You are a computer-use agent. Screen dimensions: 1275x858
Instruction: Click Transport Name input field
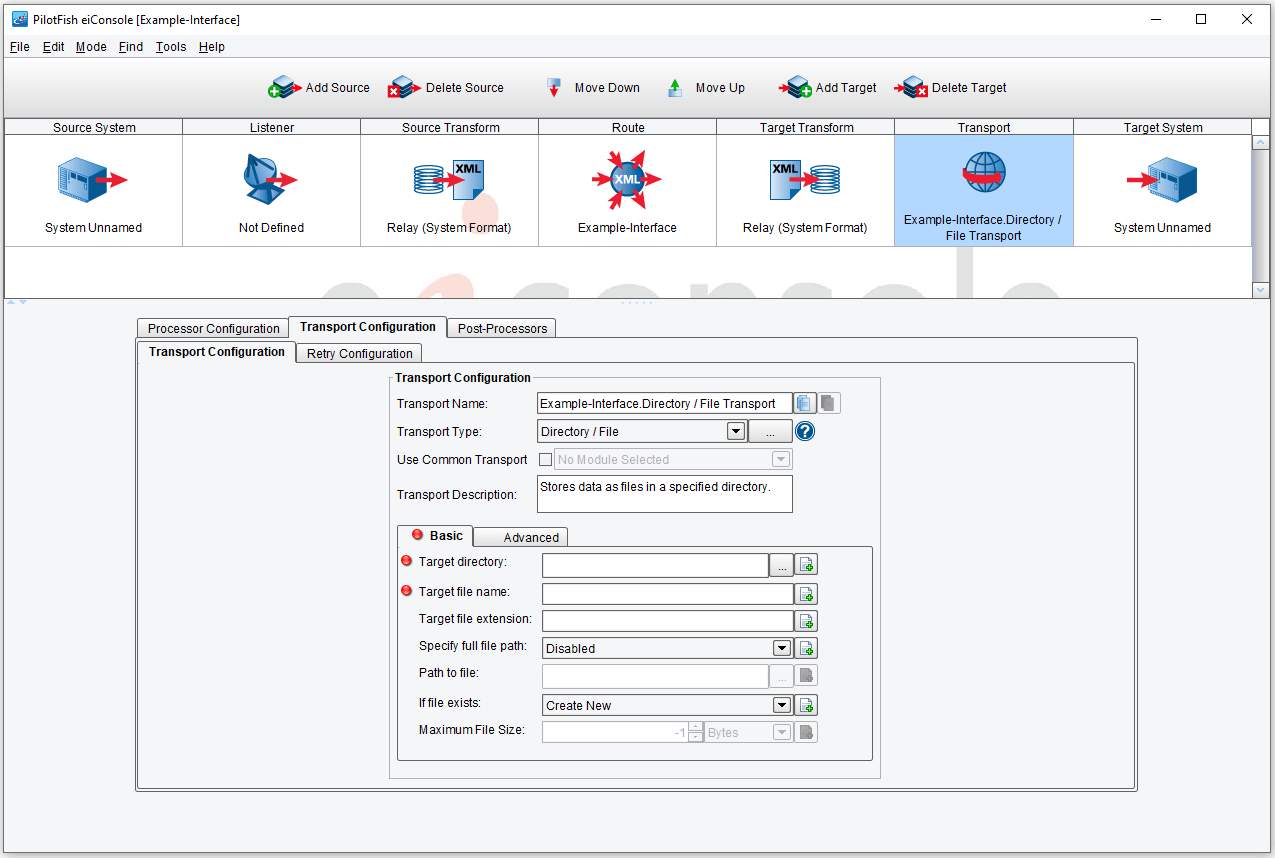pos(664,403)
